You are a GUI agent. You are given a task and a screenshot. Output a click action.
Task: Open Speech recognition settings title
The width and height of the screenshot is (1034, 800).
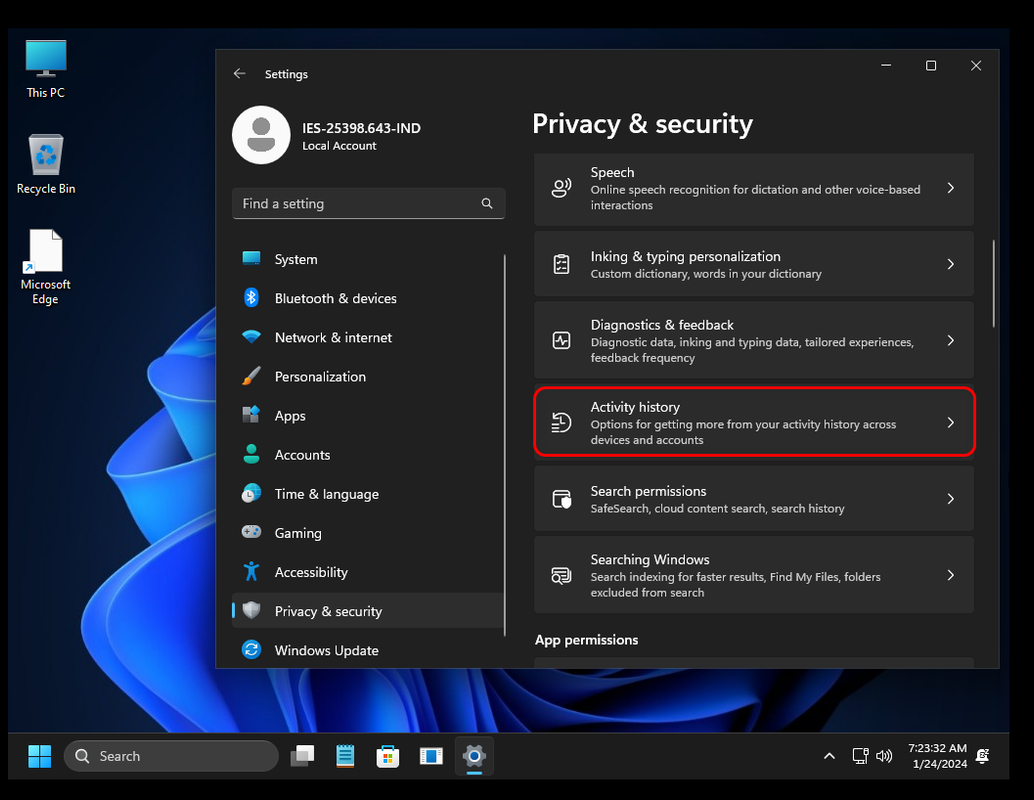pyautogui.click(x=612, y=172)
